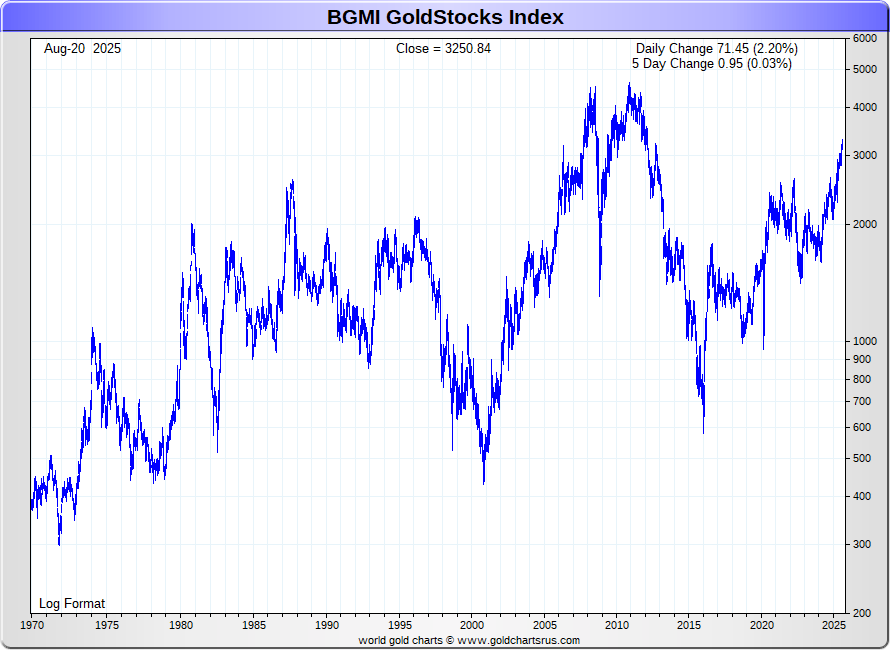This screenshot has height=650, width=890.
Task: Click the 2015 x-axis year label
Action: (690, 626)
